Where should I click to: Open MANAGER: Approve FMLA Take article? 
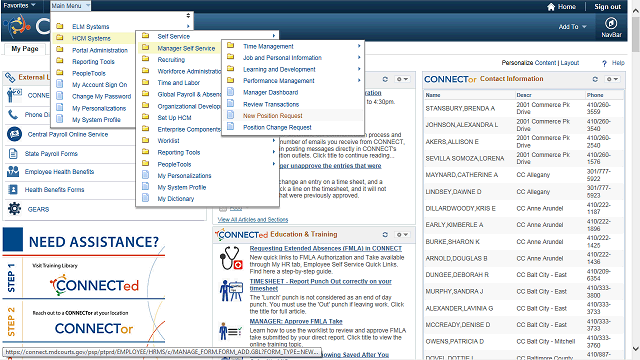[296, 321]
